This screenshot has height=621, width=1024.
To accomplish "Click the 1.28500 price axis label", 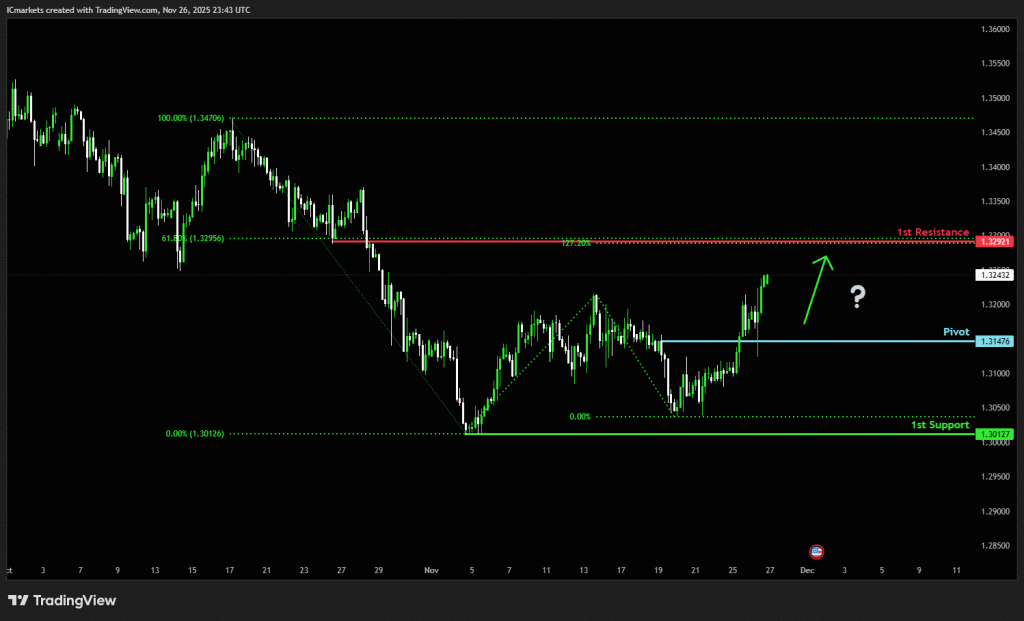I will pyautogui.click(x=997, y=546).
